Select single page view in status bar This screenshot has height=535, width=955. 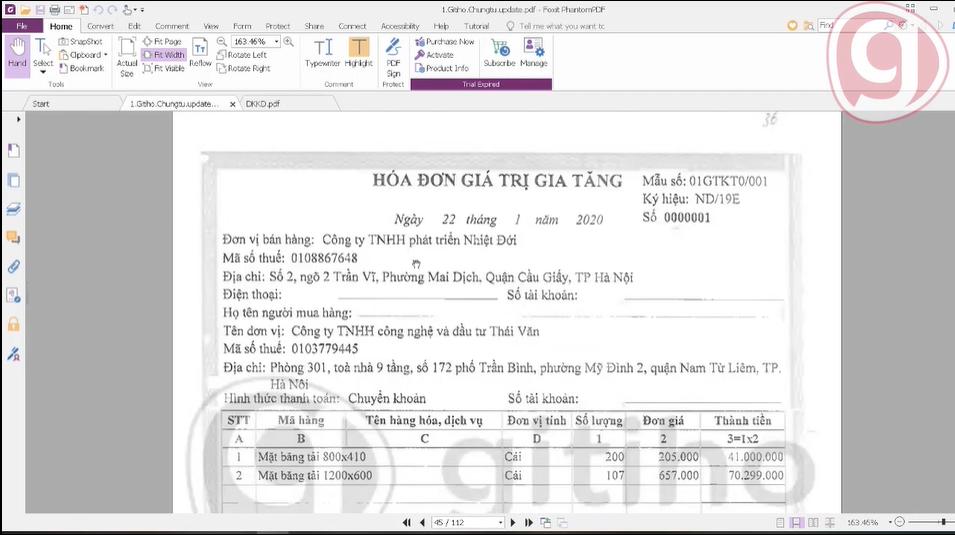tap(780, 522)
